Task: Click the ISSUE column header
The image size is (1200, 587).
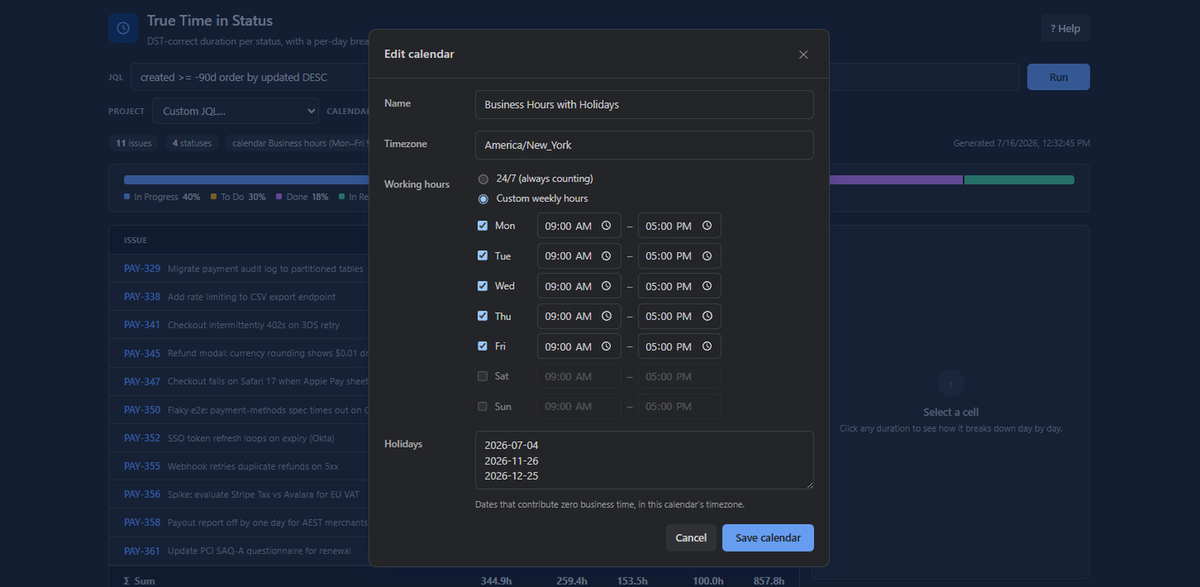Action: [x=136, y=241]
